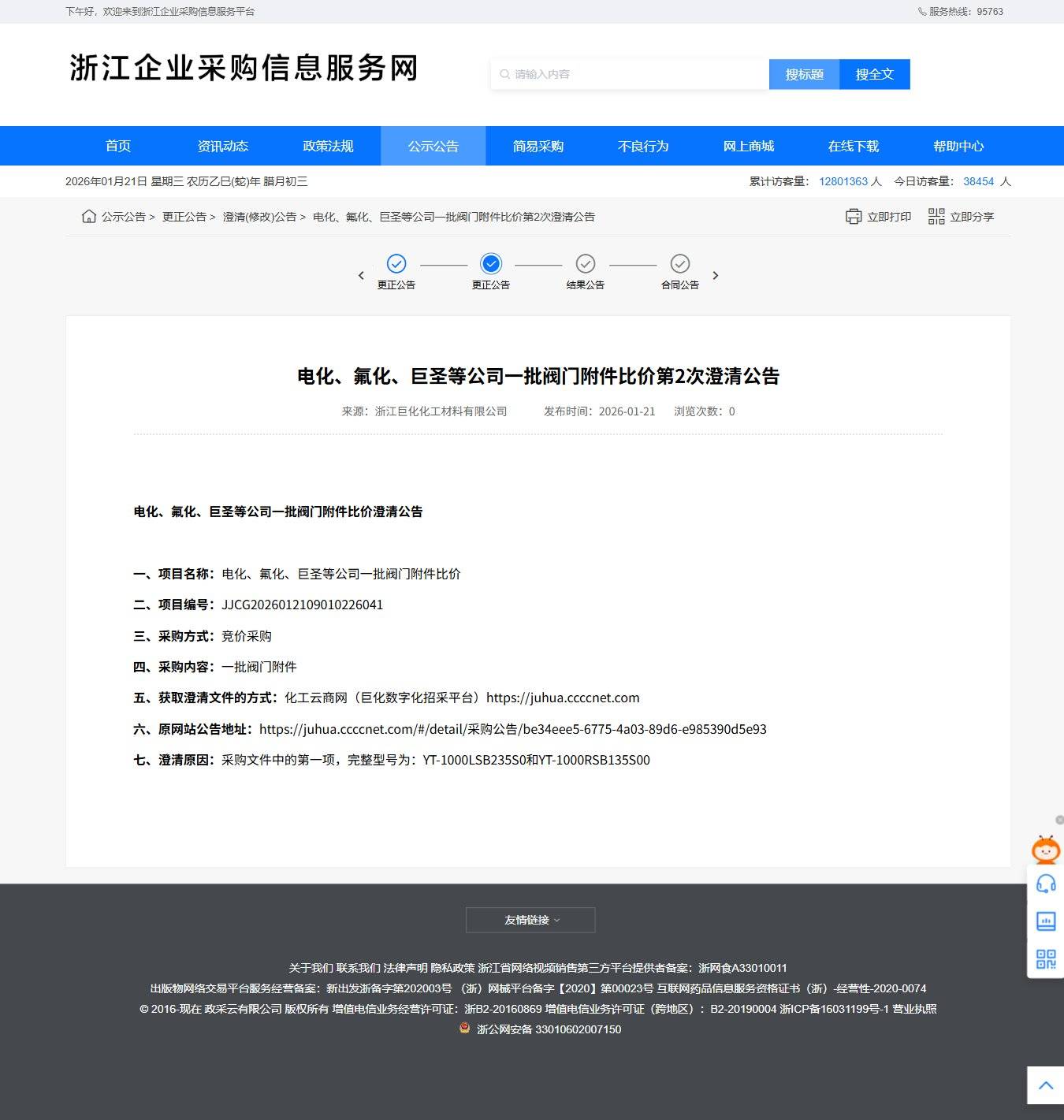Image resolution: width=1064 pixels, height=1120 pixels.
Task: Click the home icon in the breadcrumb
Action: click(x=89, y=217)
